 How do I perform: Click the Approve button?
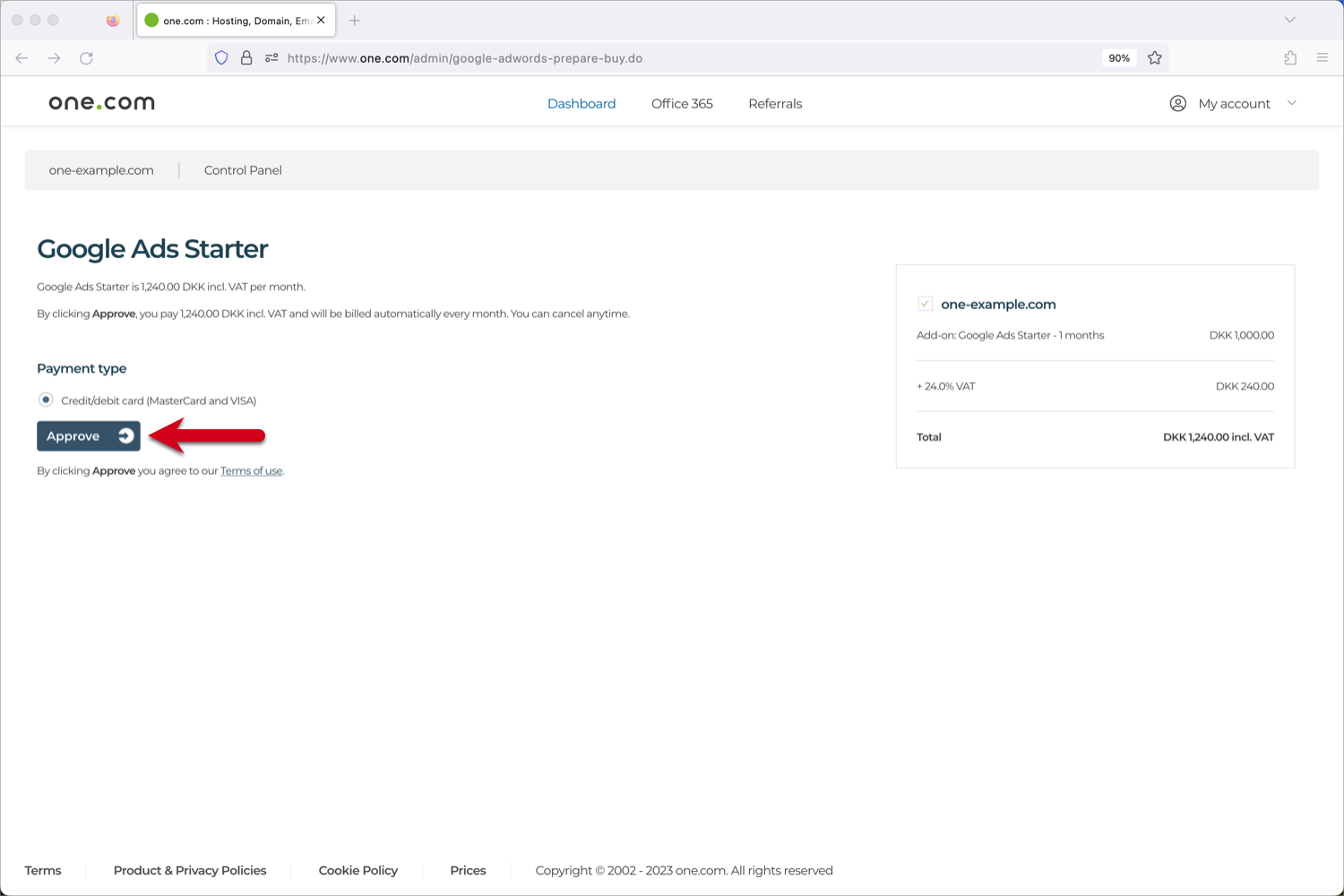pyautogui.click(x=88, y=435)
